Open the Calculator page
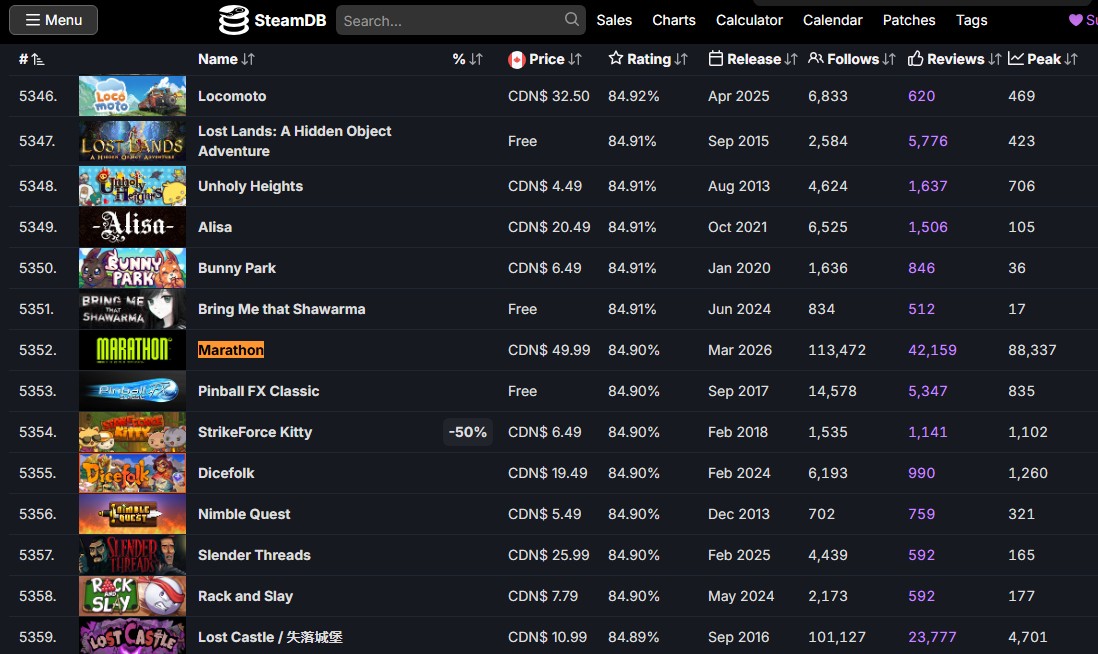Image resolution: width=1098 pixels, height=654 pixels. point(749,20)
